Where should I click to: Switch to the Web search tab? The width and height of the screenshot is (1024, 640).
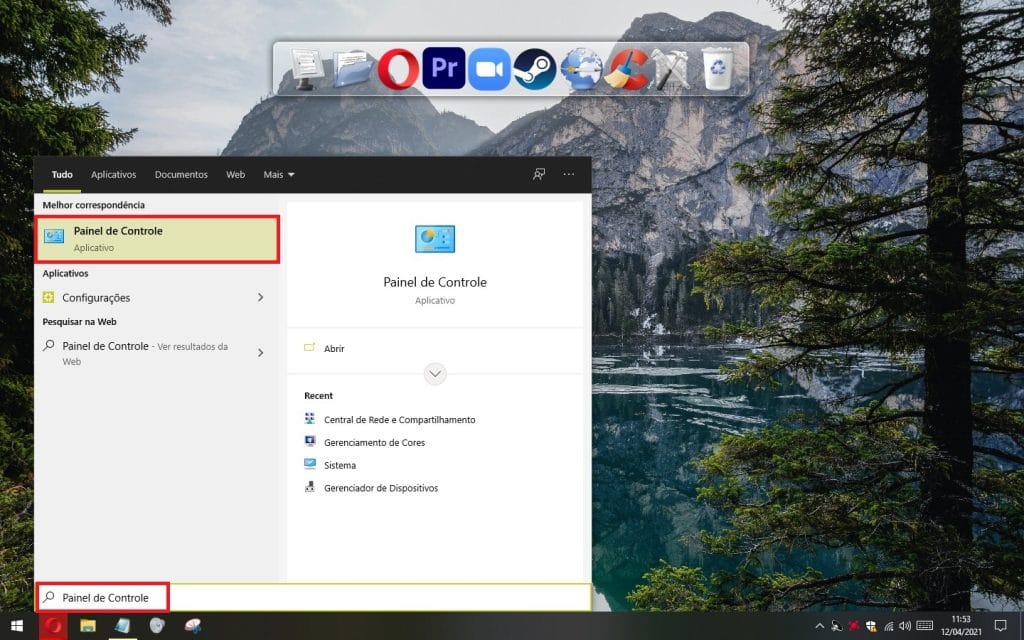(x=236, y=174)
